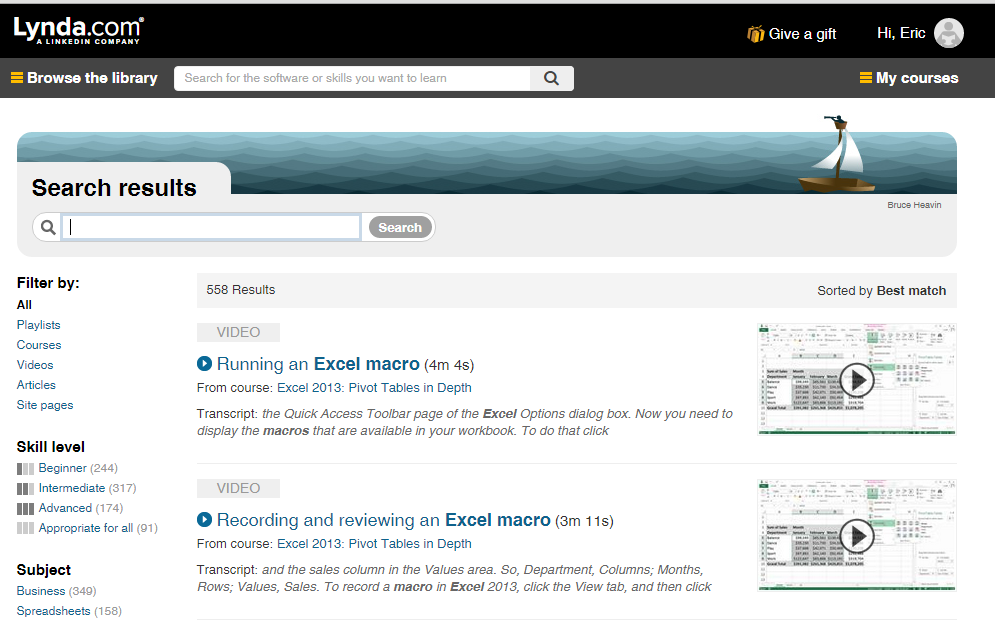Open Excel 2013 course link under Recording and reviewing

[x=374, y=544]
